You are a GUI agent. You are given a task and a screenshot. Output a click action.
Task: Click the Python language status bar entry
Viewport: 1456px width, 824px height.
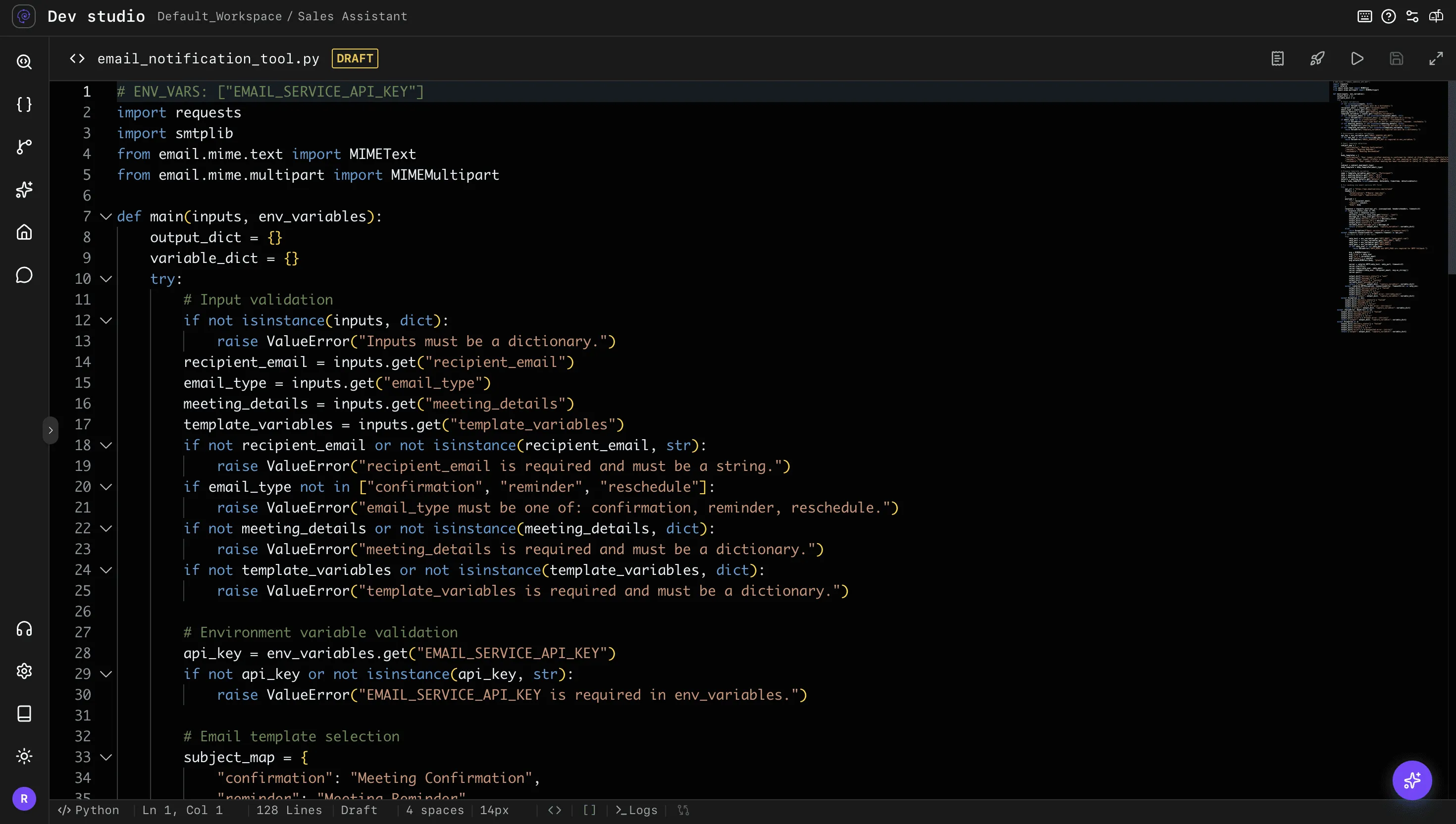click(89, 810)
